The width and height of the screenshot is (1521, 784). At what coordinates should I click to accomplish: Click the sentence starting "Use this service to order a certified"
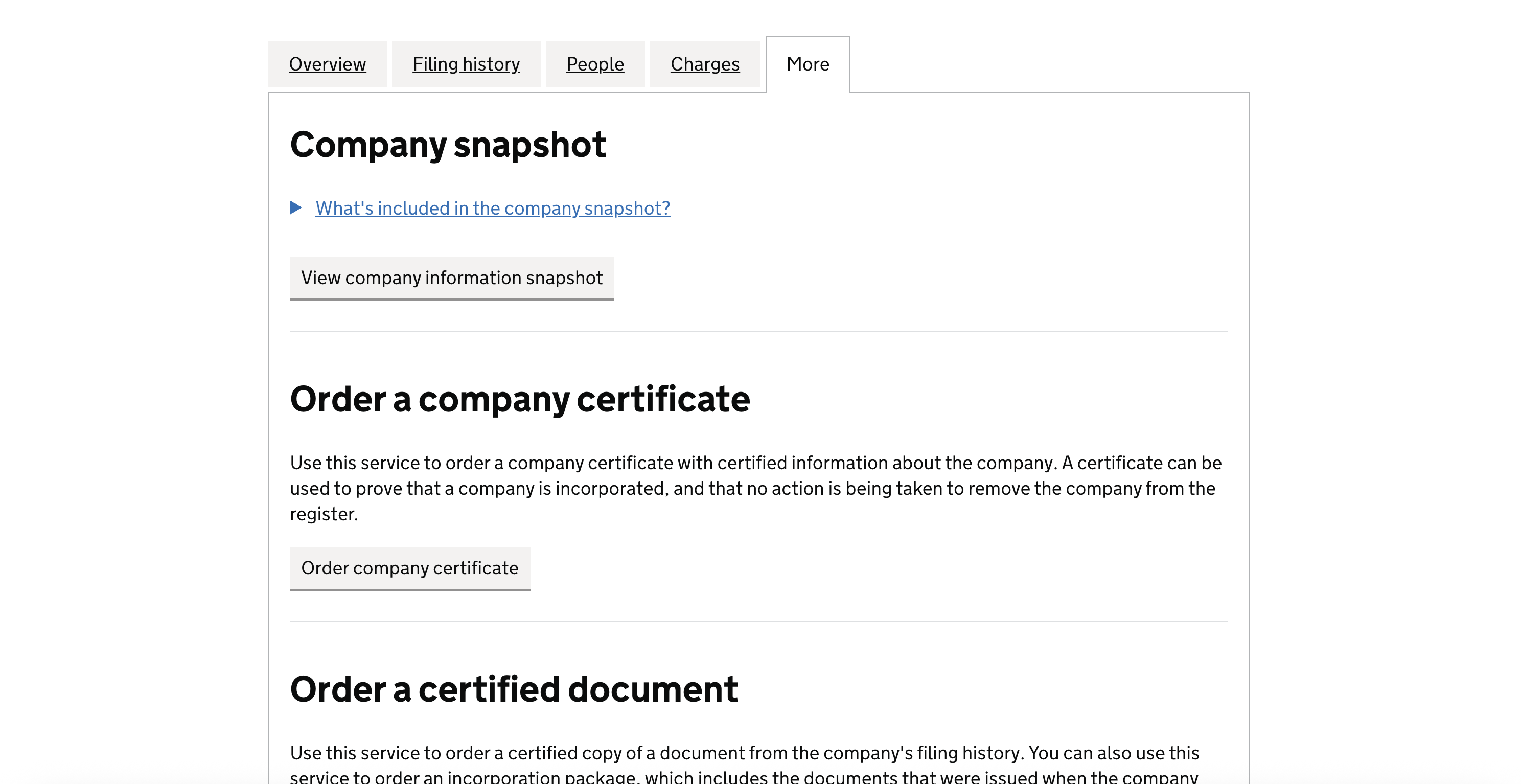tap(655, 753)
